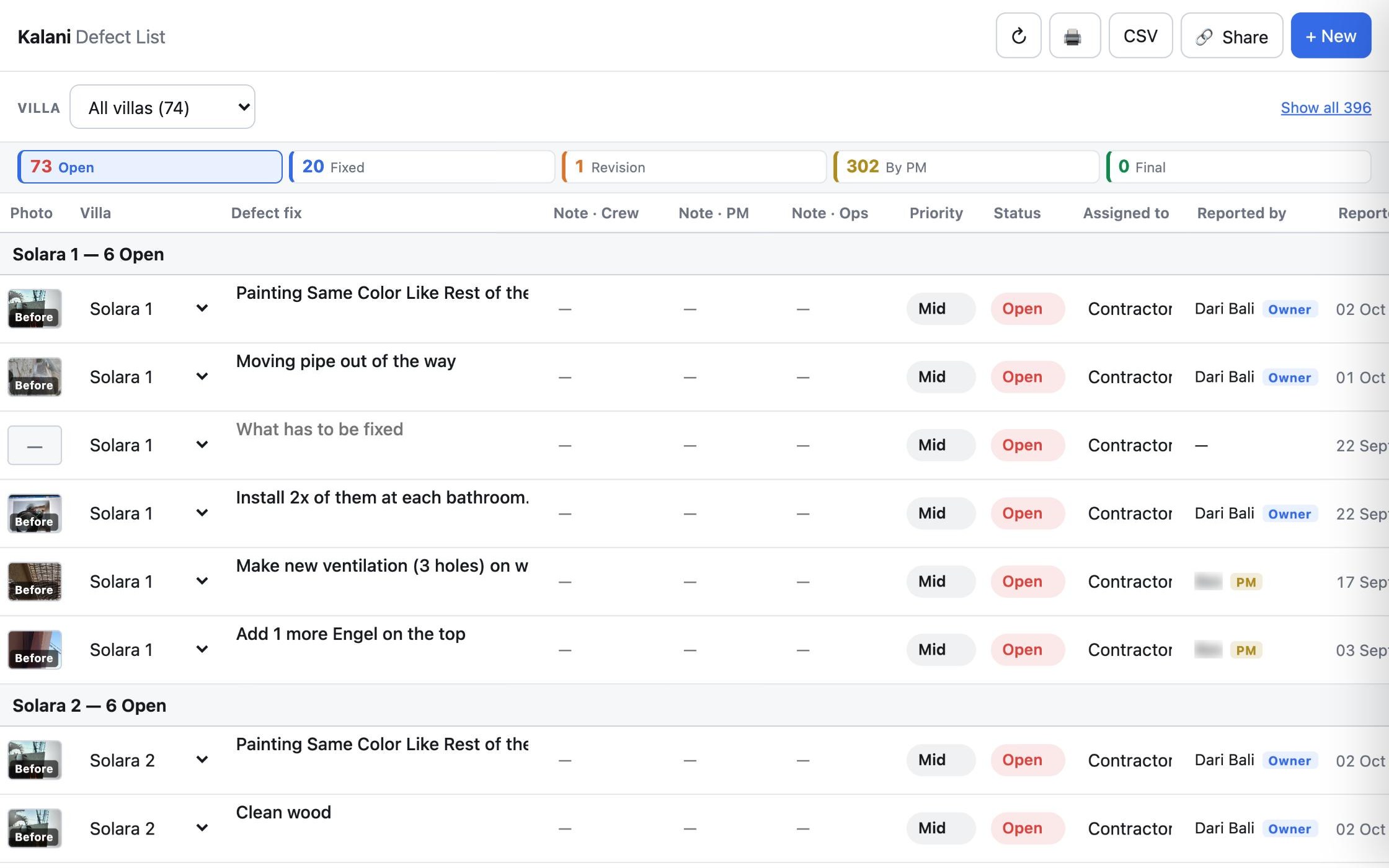1389x868 pixels.
Task: Open the Share link button
Action: 1231,36
